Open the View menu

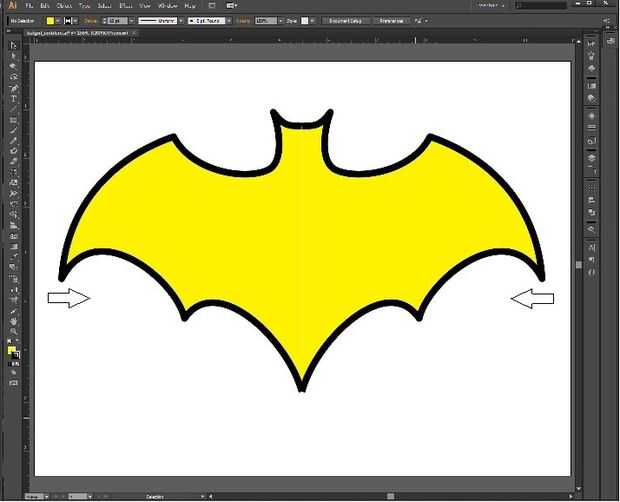[x=145, y=6]
